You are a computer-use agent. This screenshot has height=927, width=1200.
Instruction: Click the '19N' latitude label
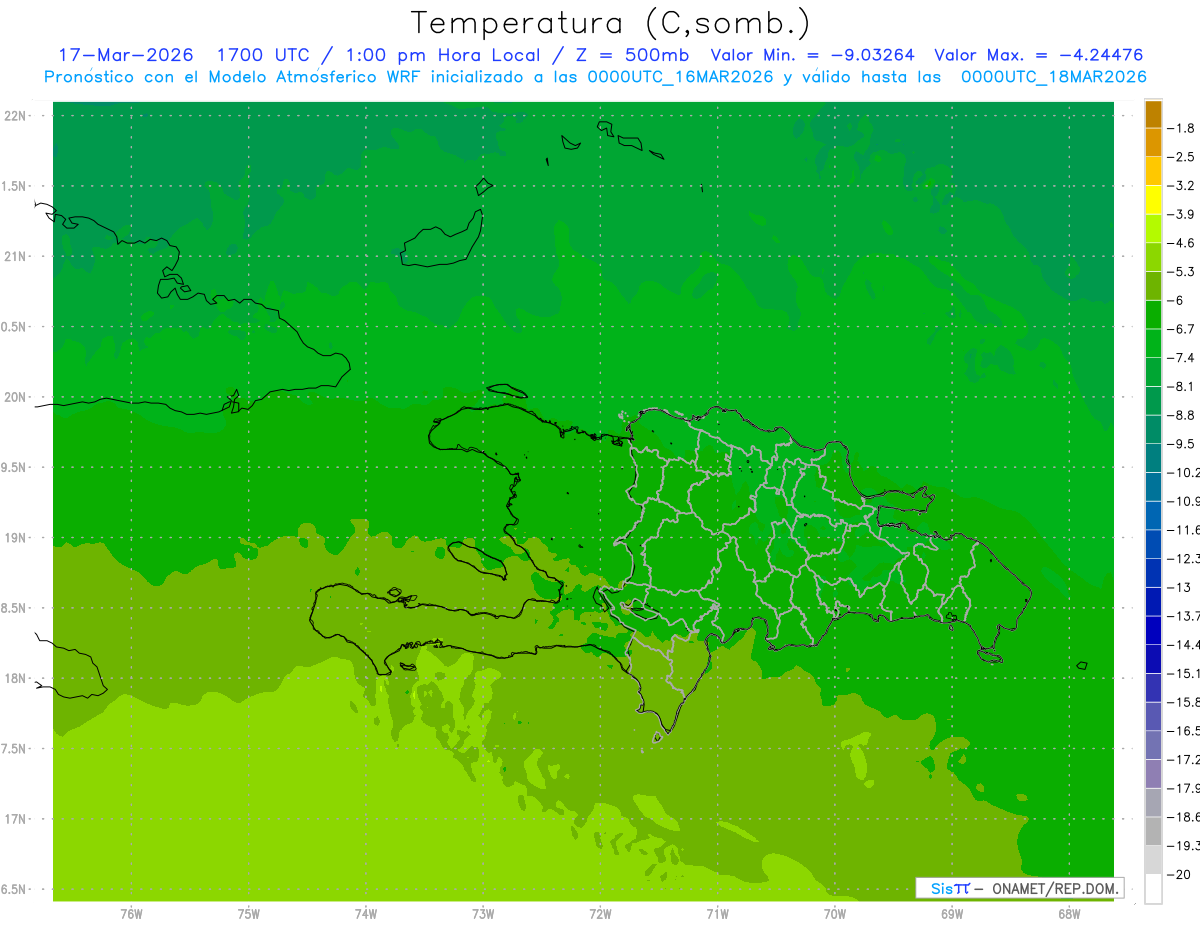pyautogui.click(x=17, y=538)
